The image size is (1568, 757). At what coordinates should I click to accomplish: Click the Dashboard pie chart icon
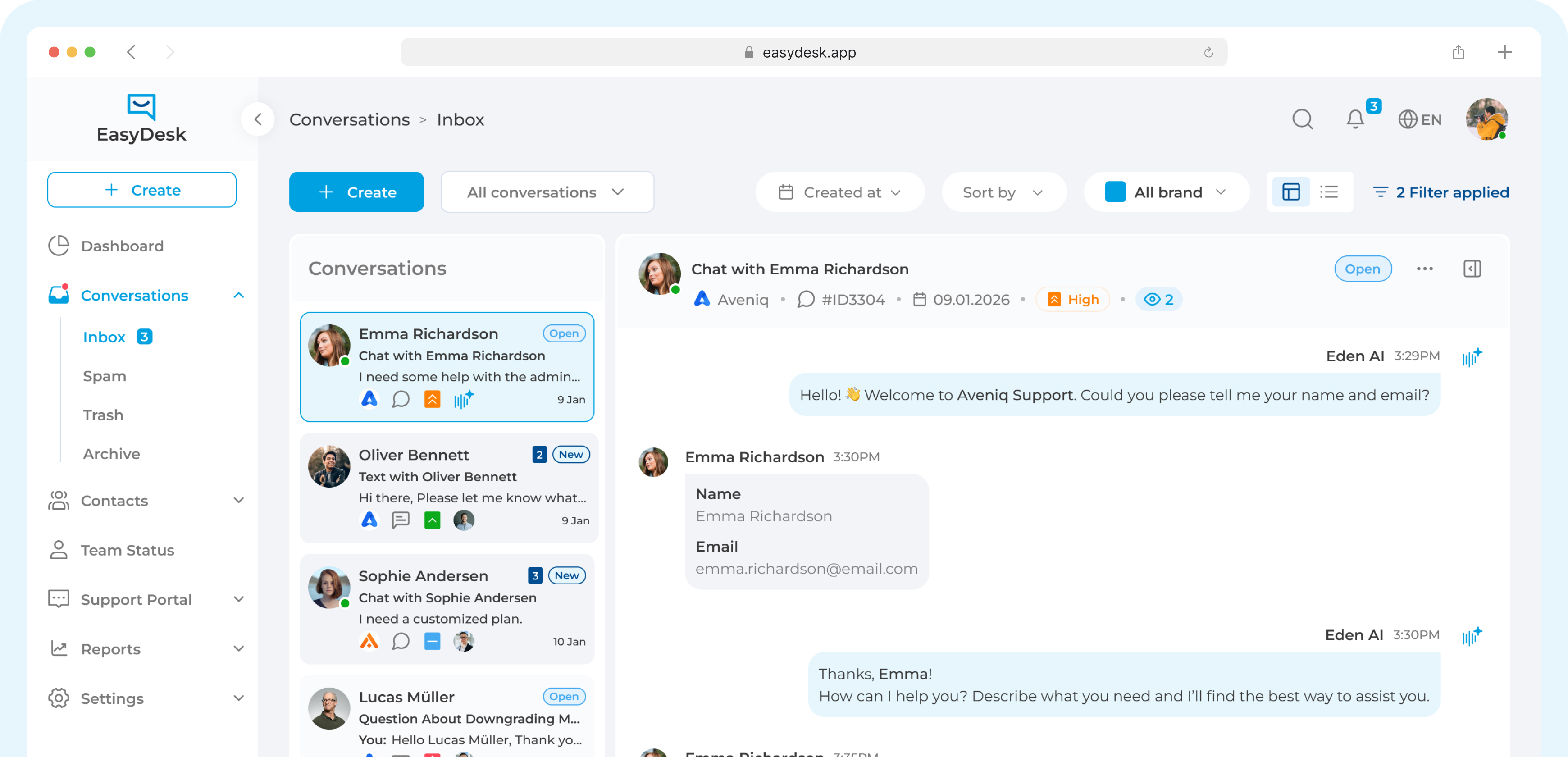pos(59,246)
